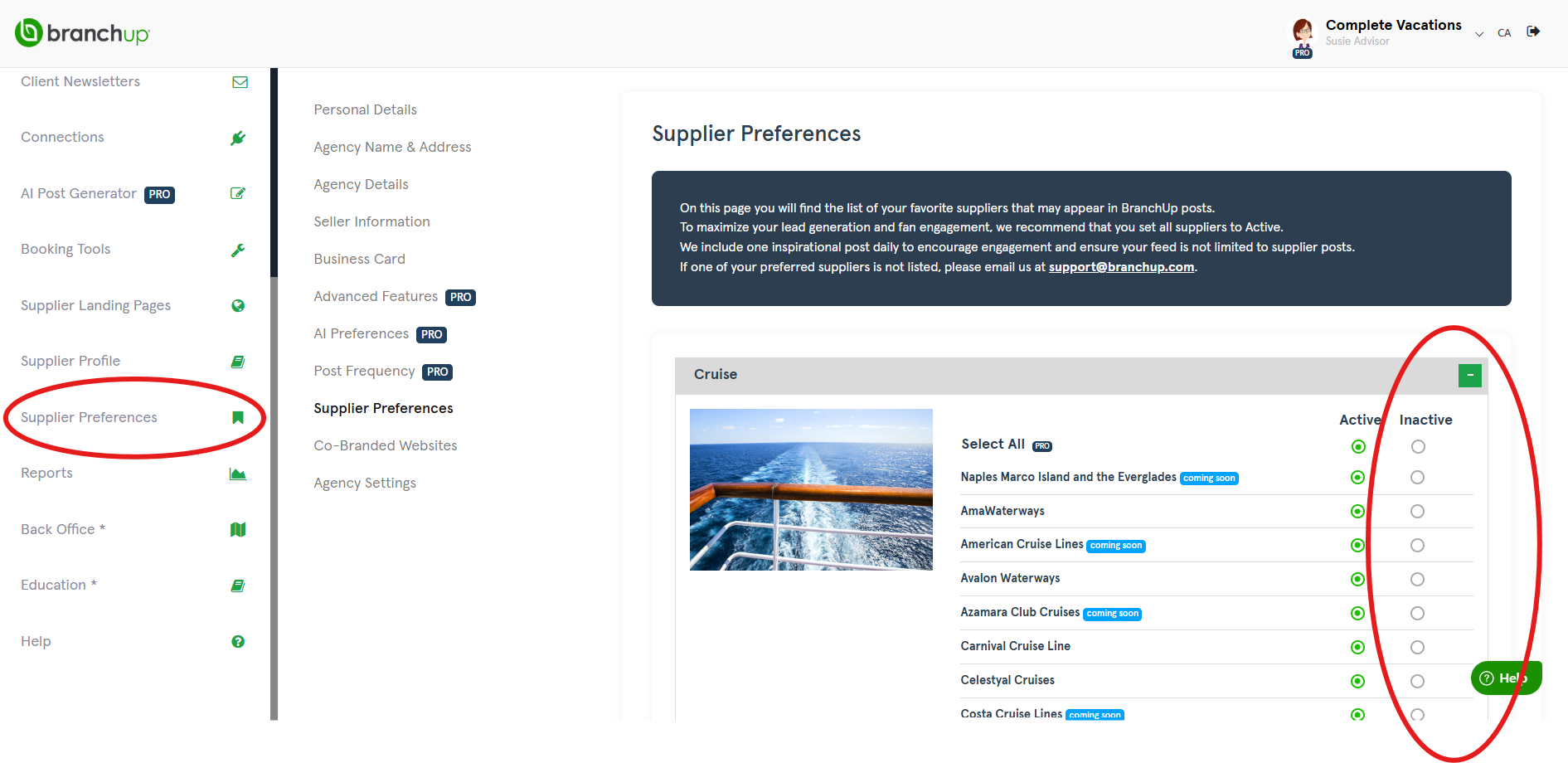The height and width of the screenshot is (763, 1568).
Task: Click the Booking Tools wrench icon
Action: pos(238,250)
